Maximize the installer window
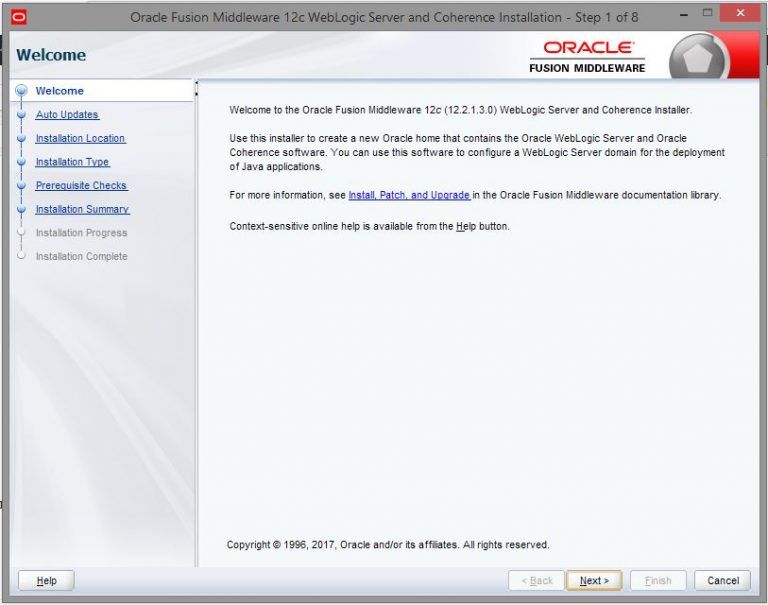Viewport: 768px width, 605px height. (x=706, y=14)
